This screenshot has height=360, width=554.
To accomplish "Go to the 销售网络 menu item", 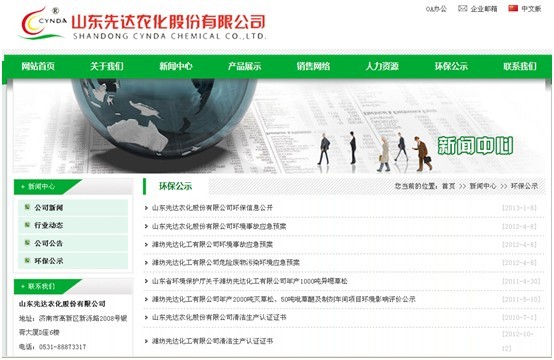I will tap(313, 66).
